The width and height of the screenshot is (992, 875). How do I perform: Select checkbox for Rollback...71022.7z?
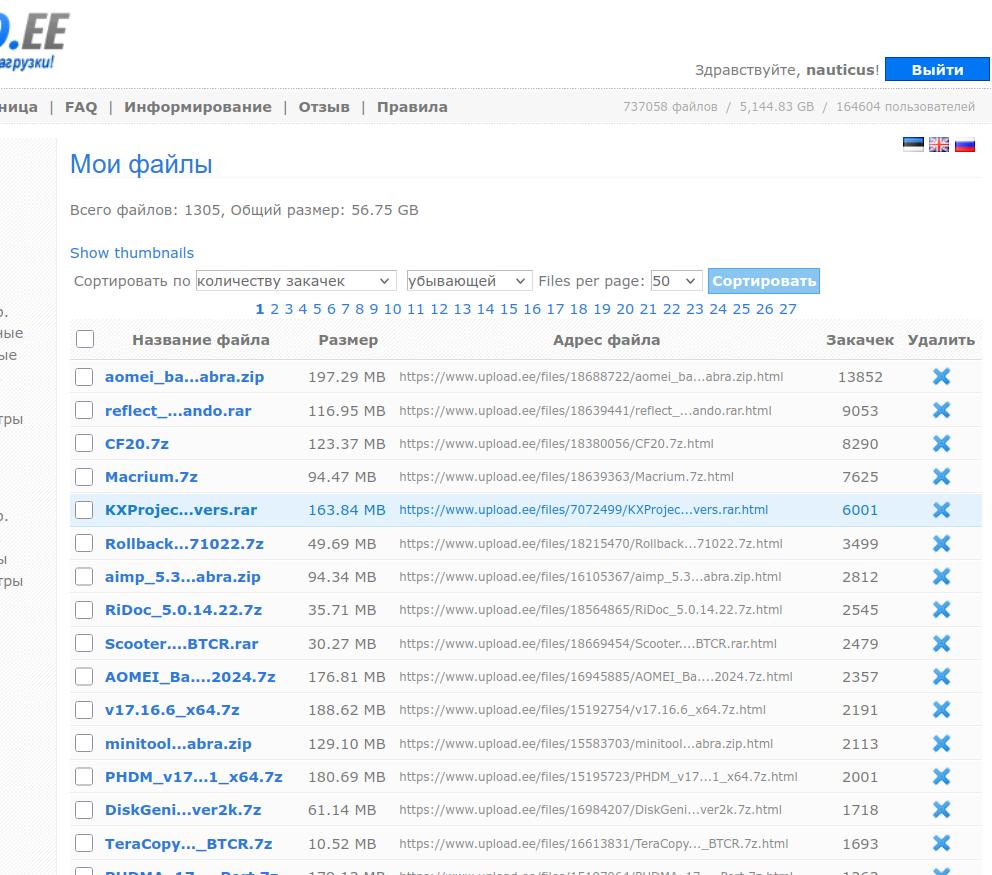pos(85,544)
